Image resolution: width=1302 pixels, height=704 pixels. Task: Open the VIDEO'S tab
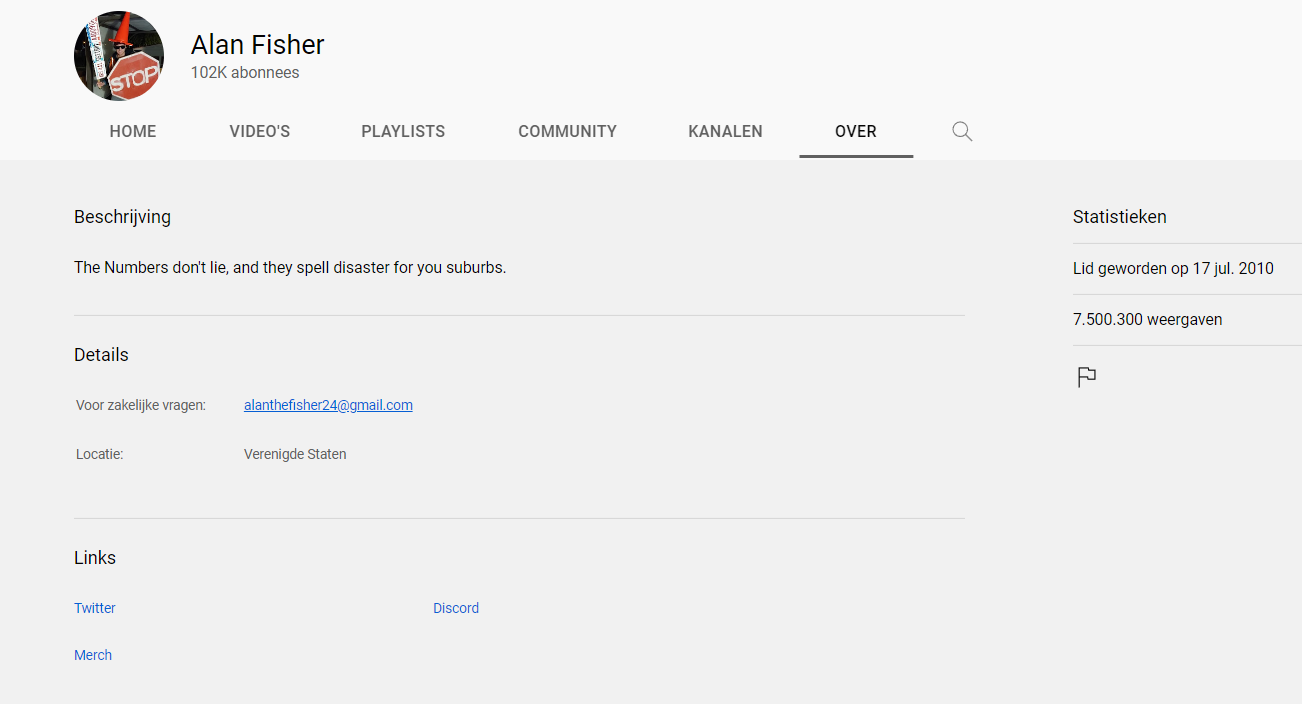[260, 131]
